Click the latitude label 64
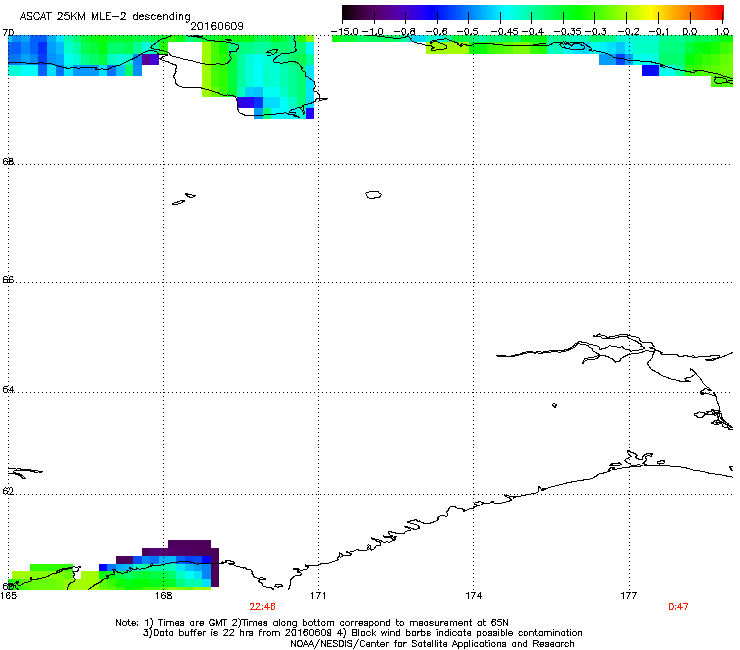Image resolution: width=740 pixels, height=650 pixels. (x=8, y=389)
